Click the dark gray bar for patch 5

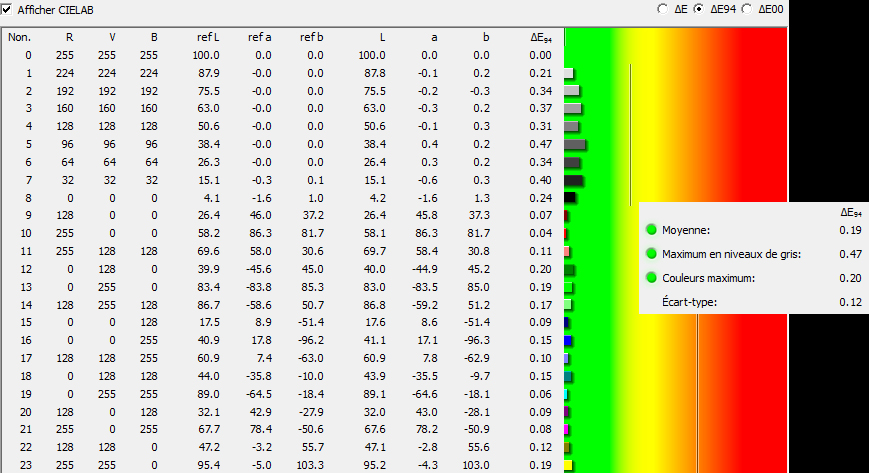click(575, 145)
